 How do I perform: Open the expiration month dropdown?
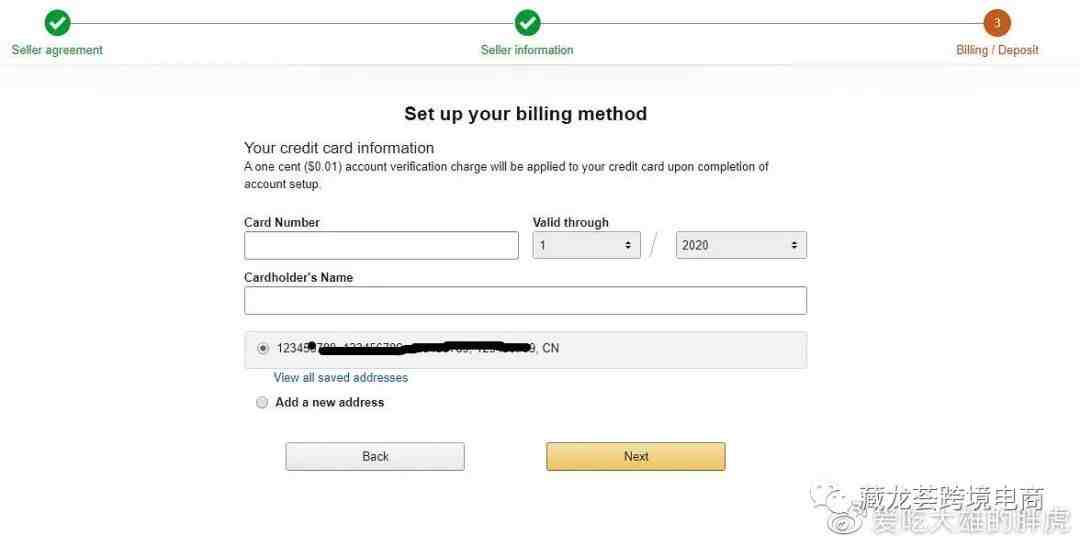tap(586, 245)
